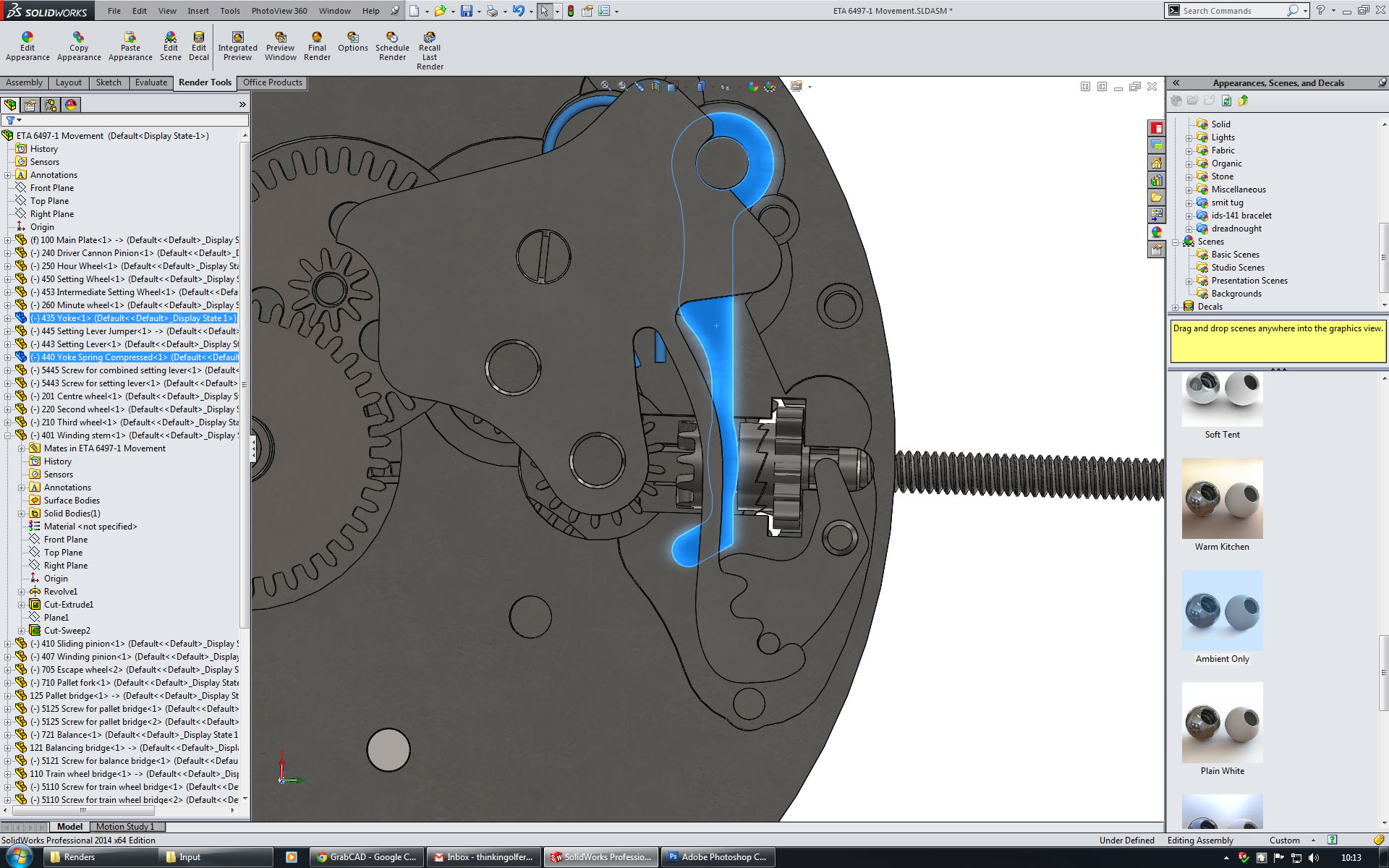Screen dimensions: 1389x868
Task: Click the Copy Appearance tool
Action: click(x=79, y=46)
